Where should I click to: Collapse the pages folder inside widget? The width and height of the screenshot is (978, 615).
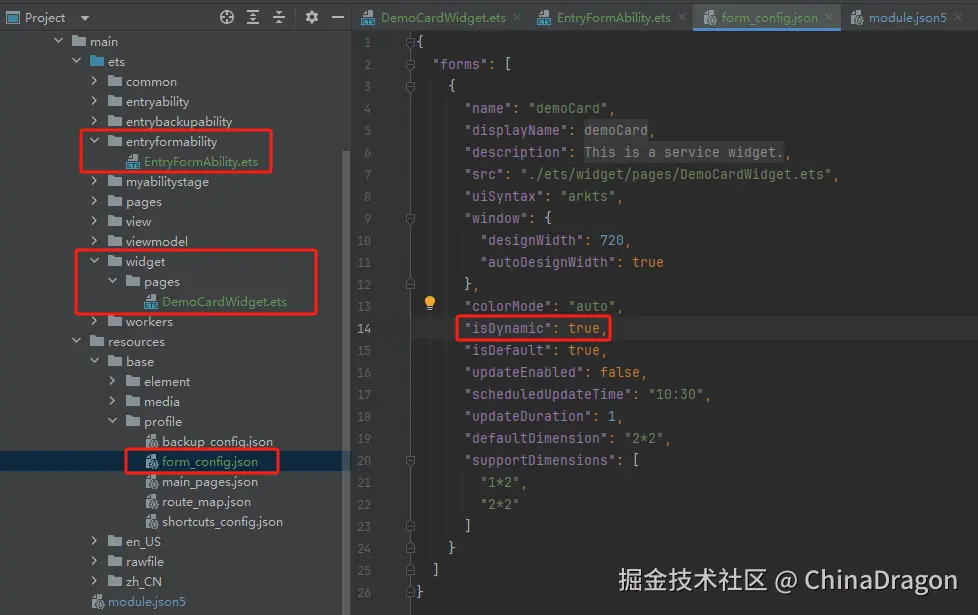113,280
